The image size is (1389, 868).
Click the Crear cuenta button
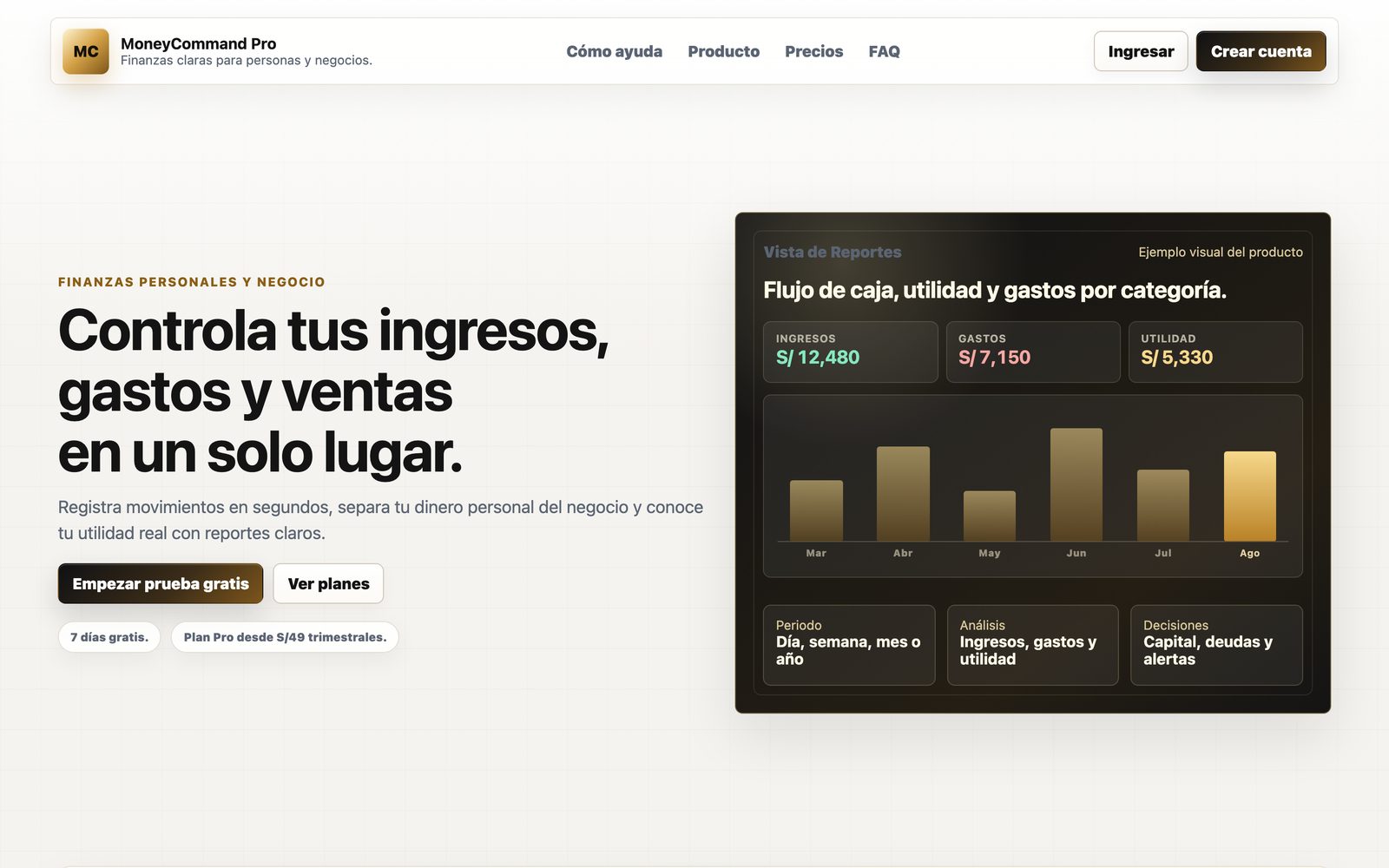click(1261, 51)
